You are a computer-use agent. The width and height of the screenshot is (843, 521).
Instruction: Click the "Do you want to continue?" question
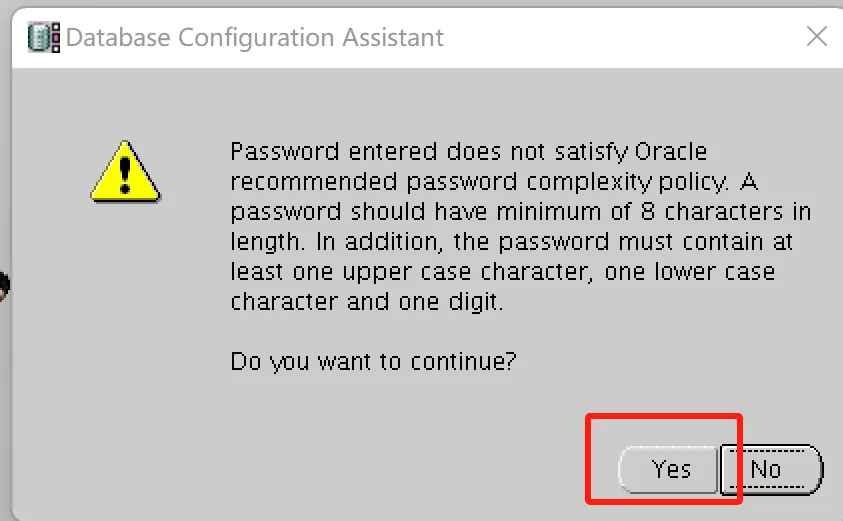click(373, 360)
